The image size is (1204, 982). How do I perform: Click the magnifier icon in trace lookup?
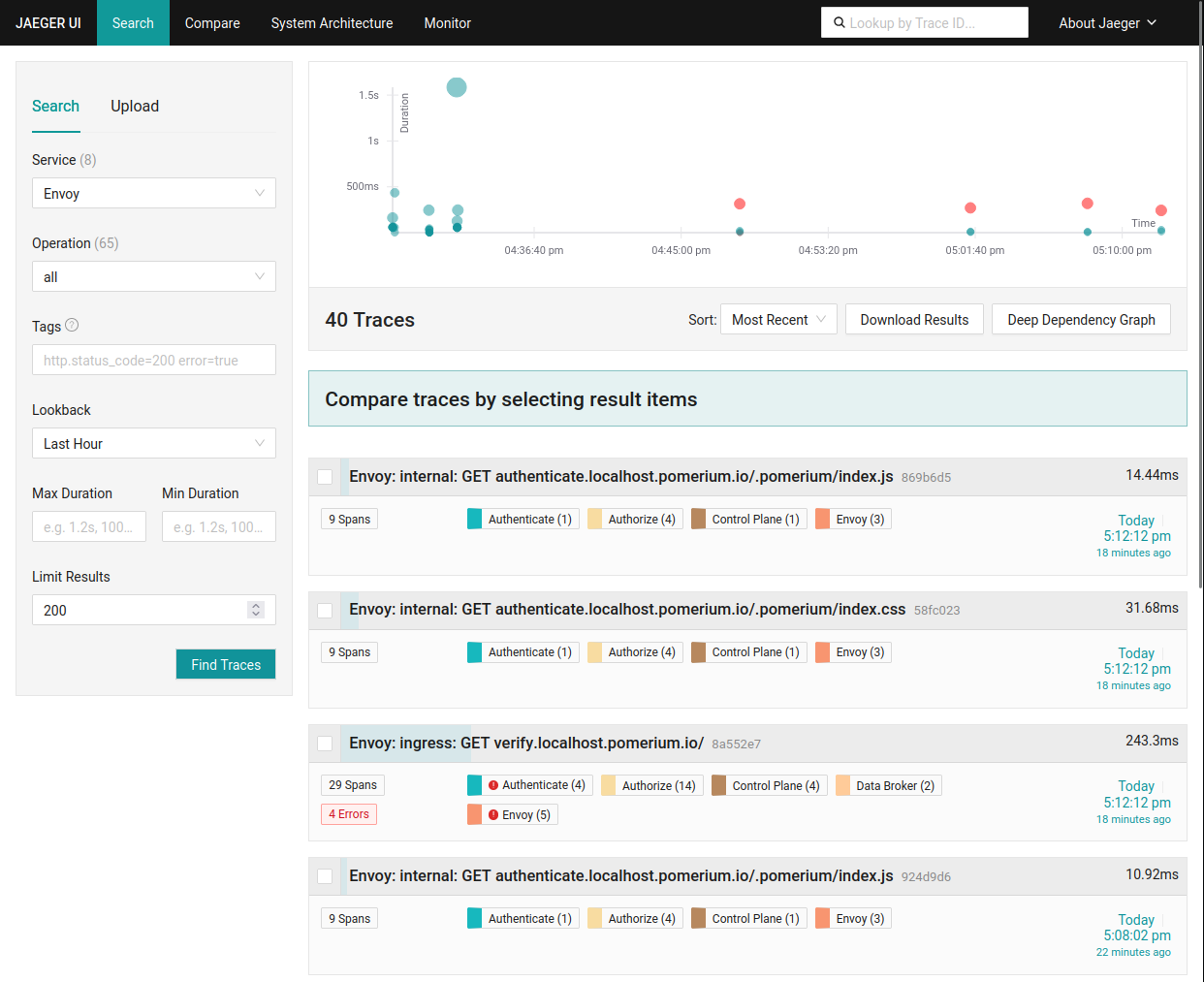point(840,22)
